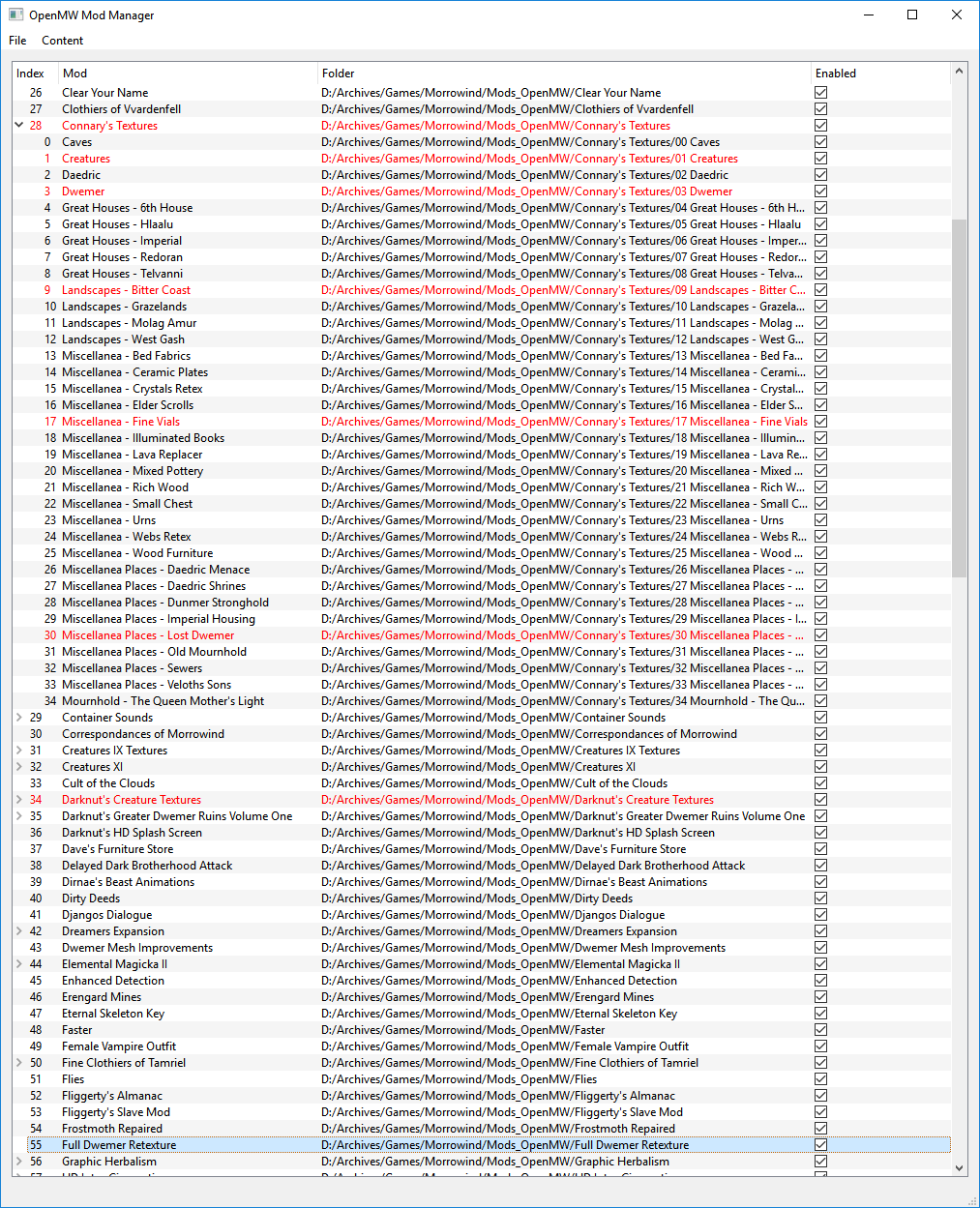Sort by the Mod column header
This screenshot has height=1208, width=980.
point(189,74)
